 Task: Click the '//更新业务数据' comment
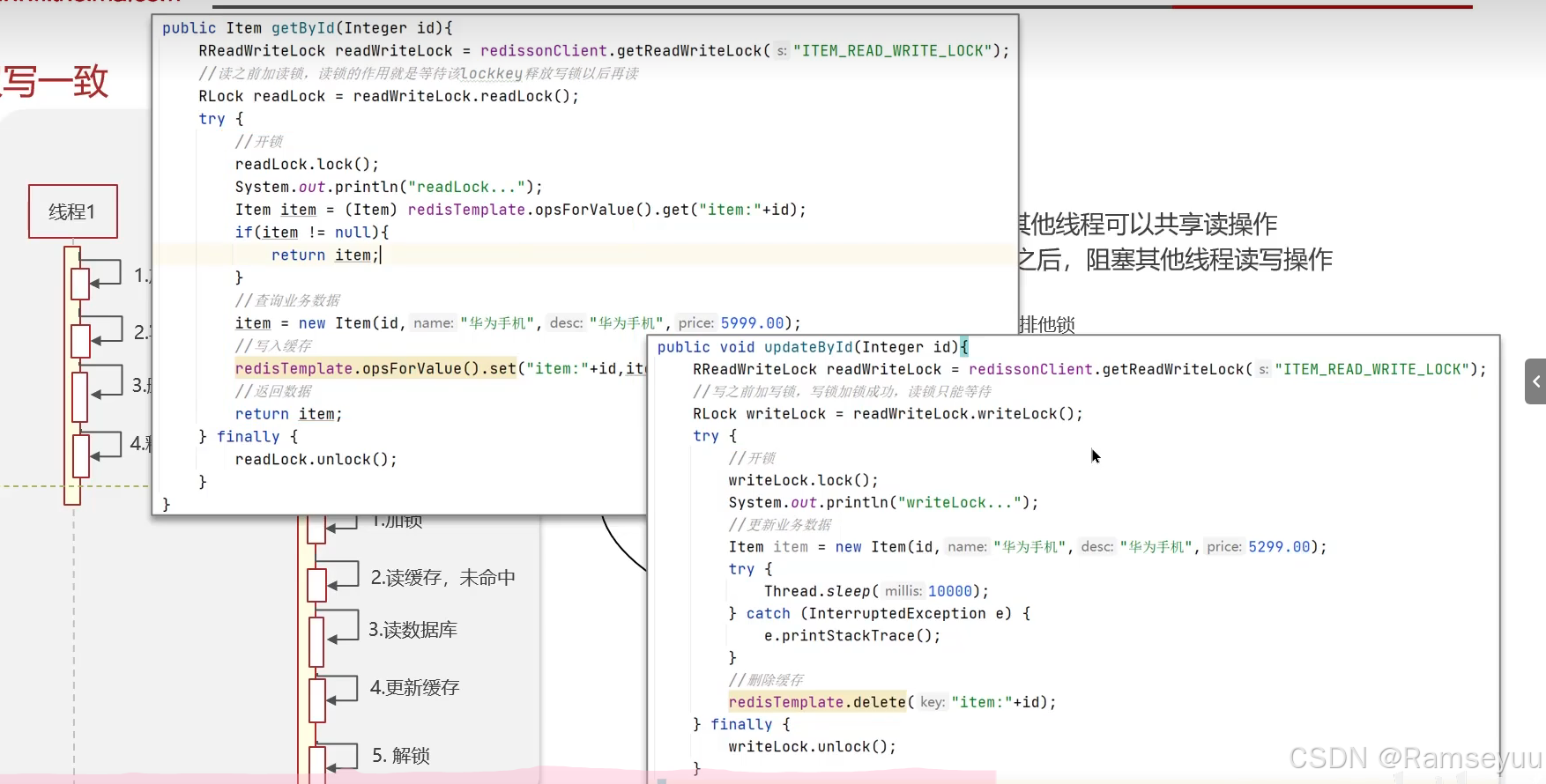tap(780, 525)
